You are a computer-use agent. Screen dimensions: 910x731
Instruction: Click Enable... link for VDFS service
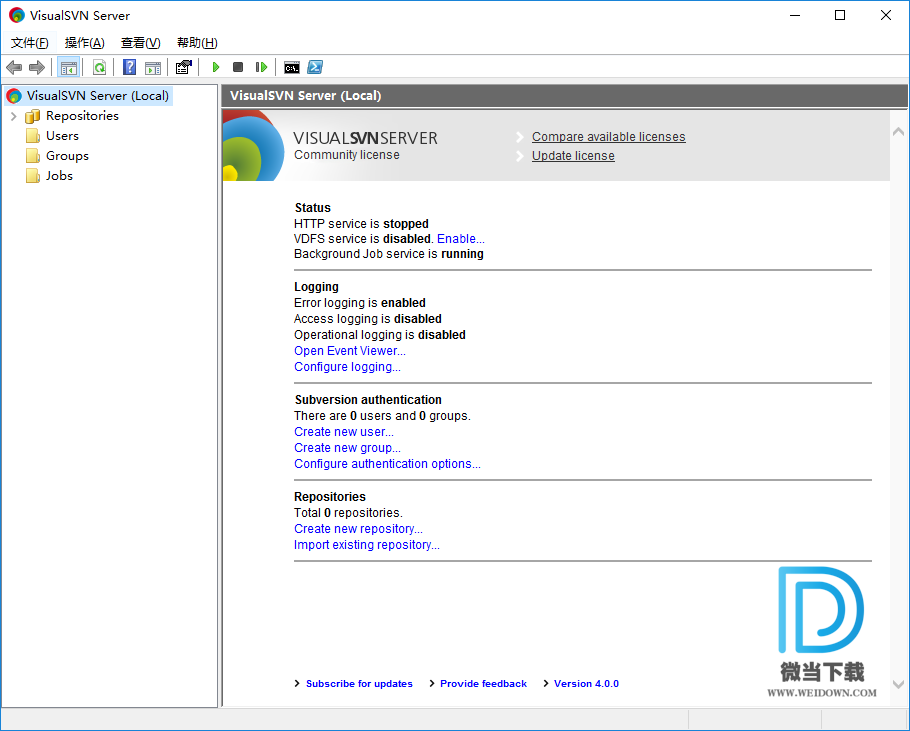[460, 239]
